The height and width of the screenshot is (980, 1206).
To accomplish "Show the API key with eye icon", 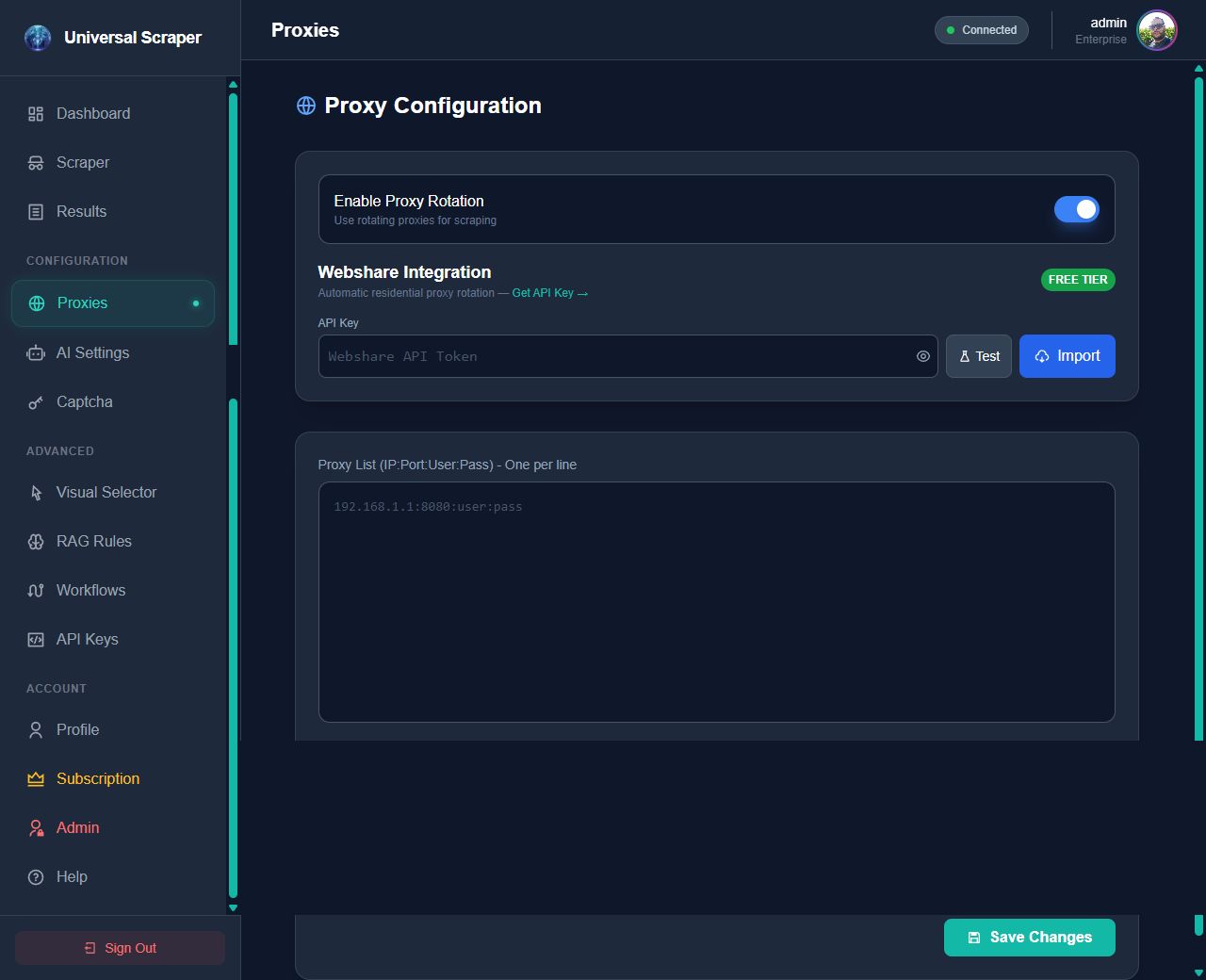I will [x=923, y=356].
